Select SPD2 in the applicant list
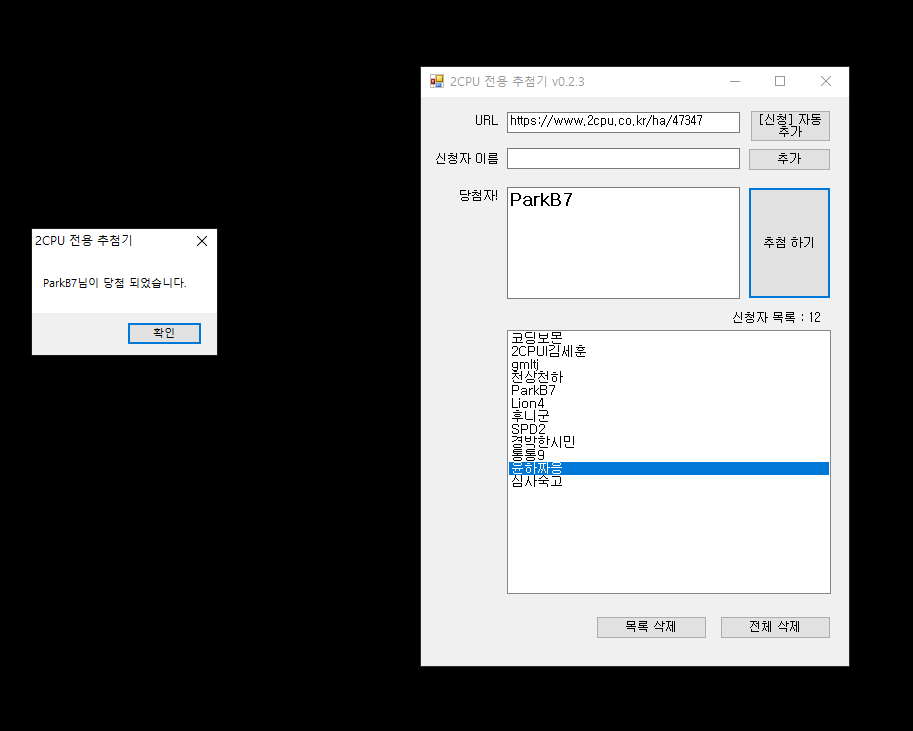This screenshot has height=731, width=913. 668,429
